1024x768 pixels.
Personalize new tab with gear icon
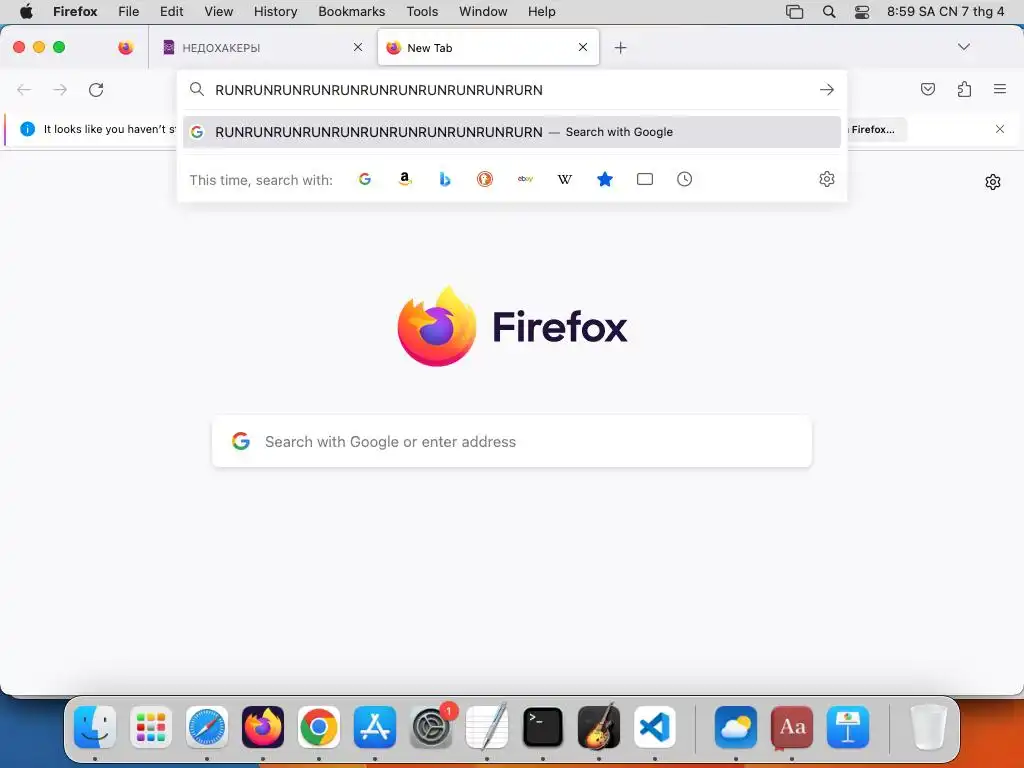coord(993,182)
